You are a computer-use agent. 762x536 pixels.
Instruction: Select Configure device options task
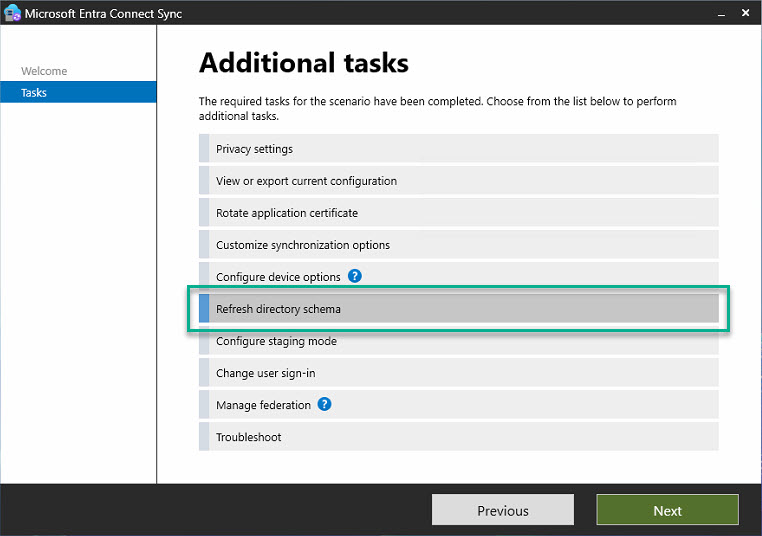[278, 277]
